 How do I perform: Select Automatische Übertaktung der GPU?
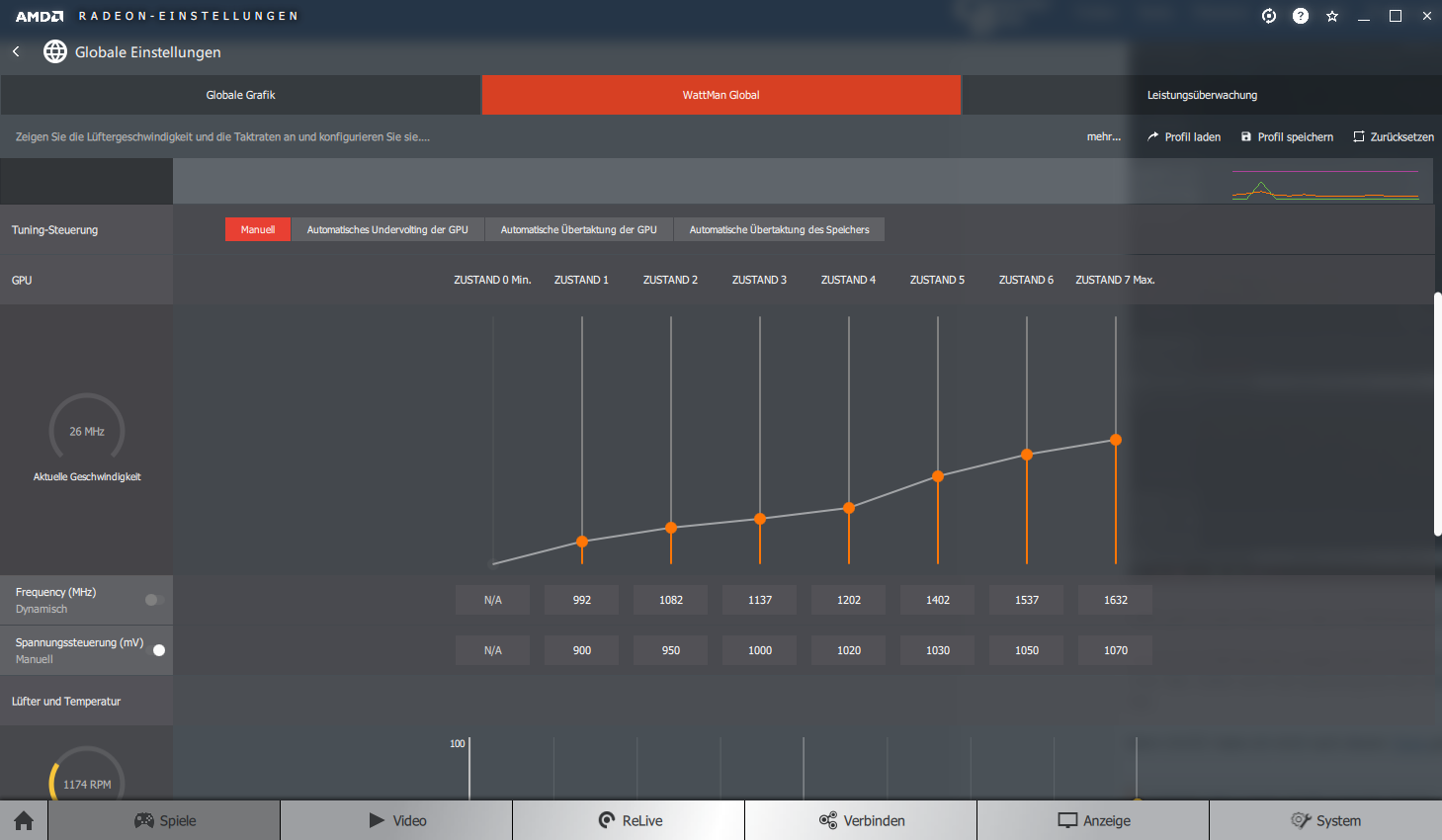578,229
